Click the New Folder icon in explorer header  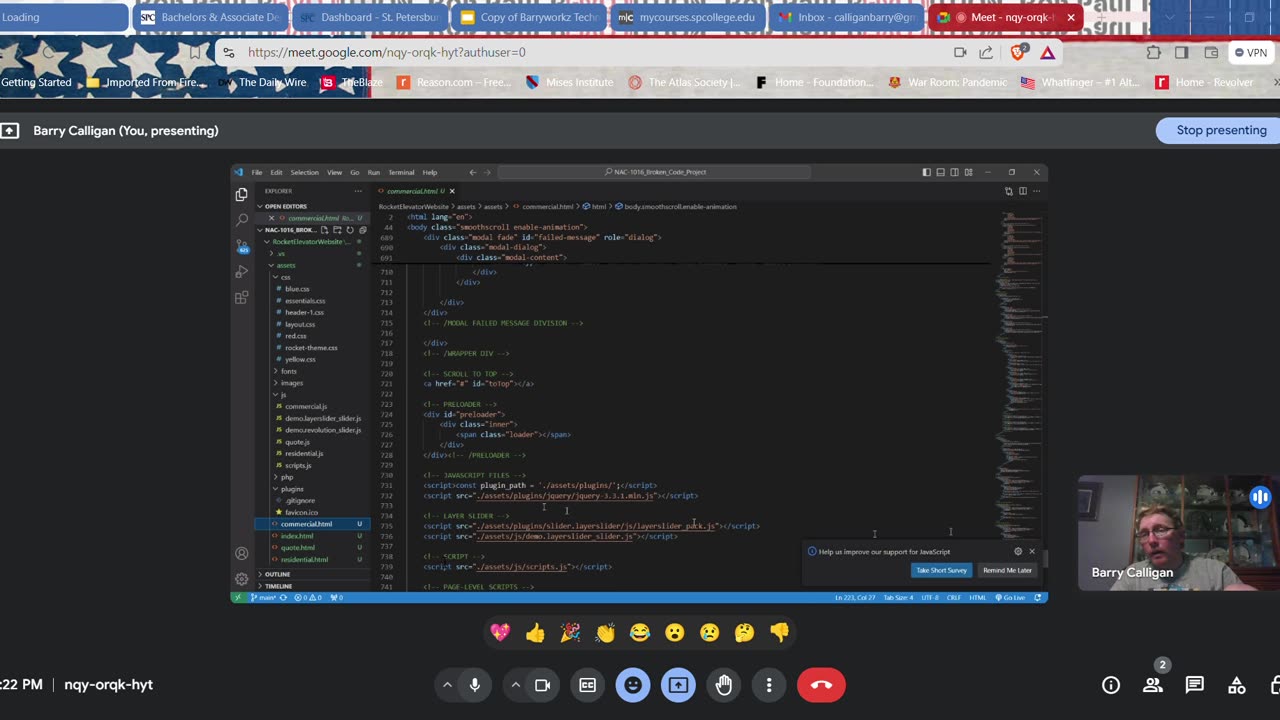tap(337, 230)
